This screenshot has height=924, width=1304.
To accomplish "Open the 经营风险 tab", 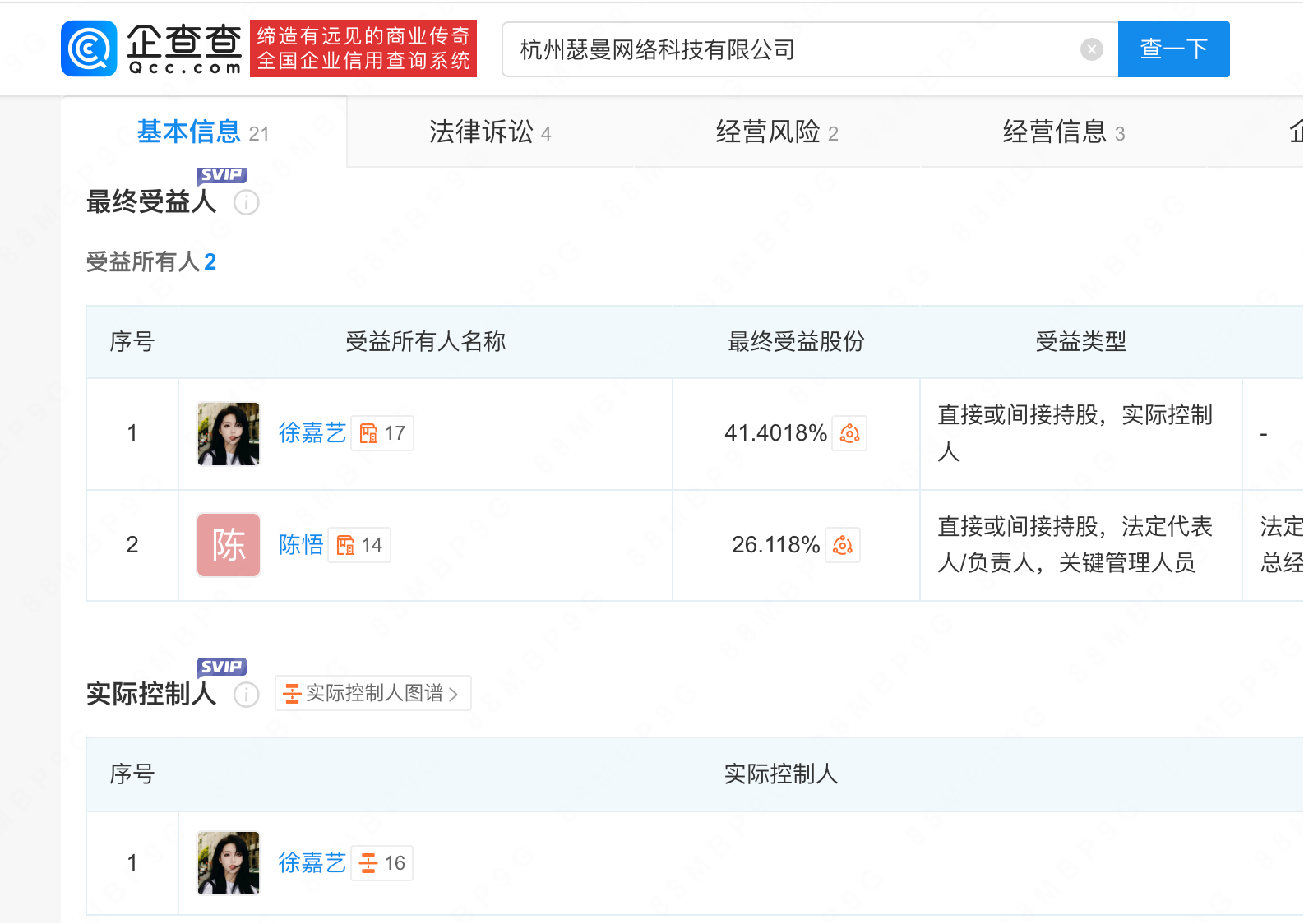I will 777,132.
